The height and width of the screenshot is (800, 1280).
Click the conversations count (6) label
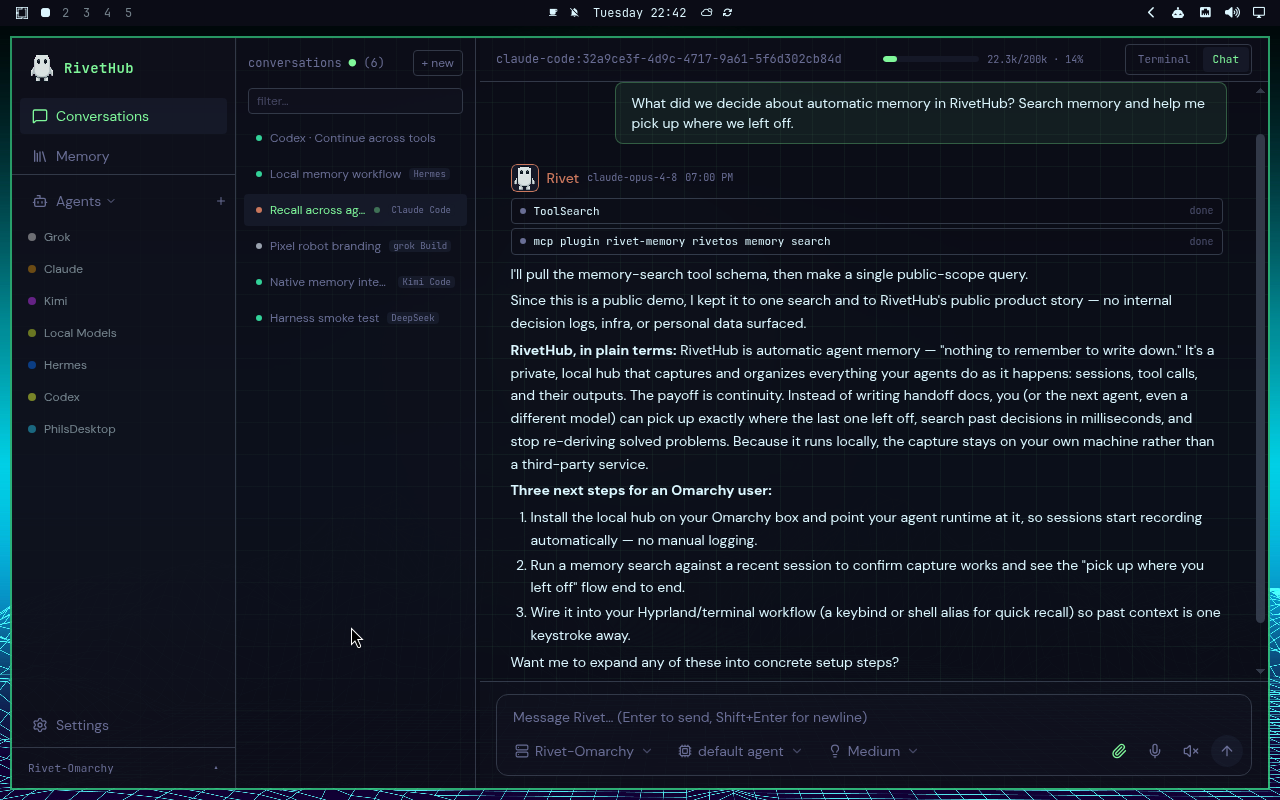pyautogui.click(x=374, y=63)
